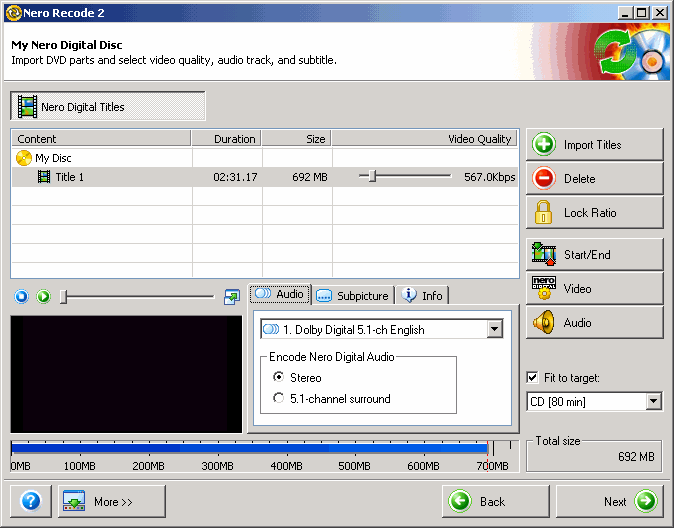
Task: Expand the CD [80 min] target dropdown
Action: pyautogui.click(x=653, y=401)
